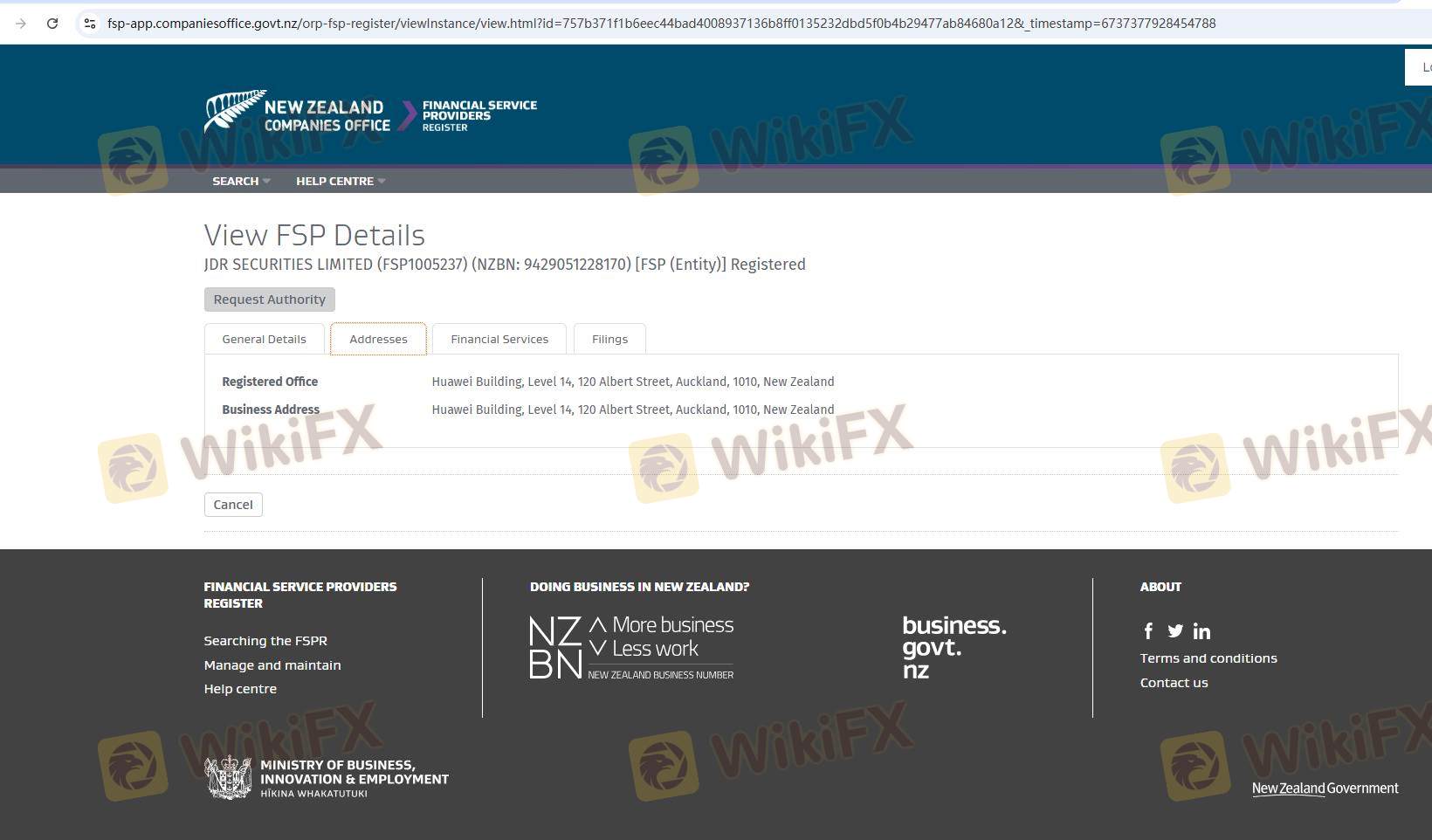Image resolution: width=1432 pixels, height=840 pixels.
Task: Click the Cancel button
Action: click(x=233, y=505)
